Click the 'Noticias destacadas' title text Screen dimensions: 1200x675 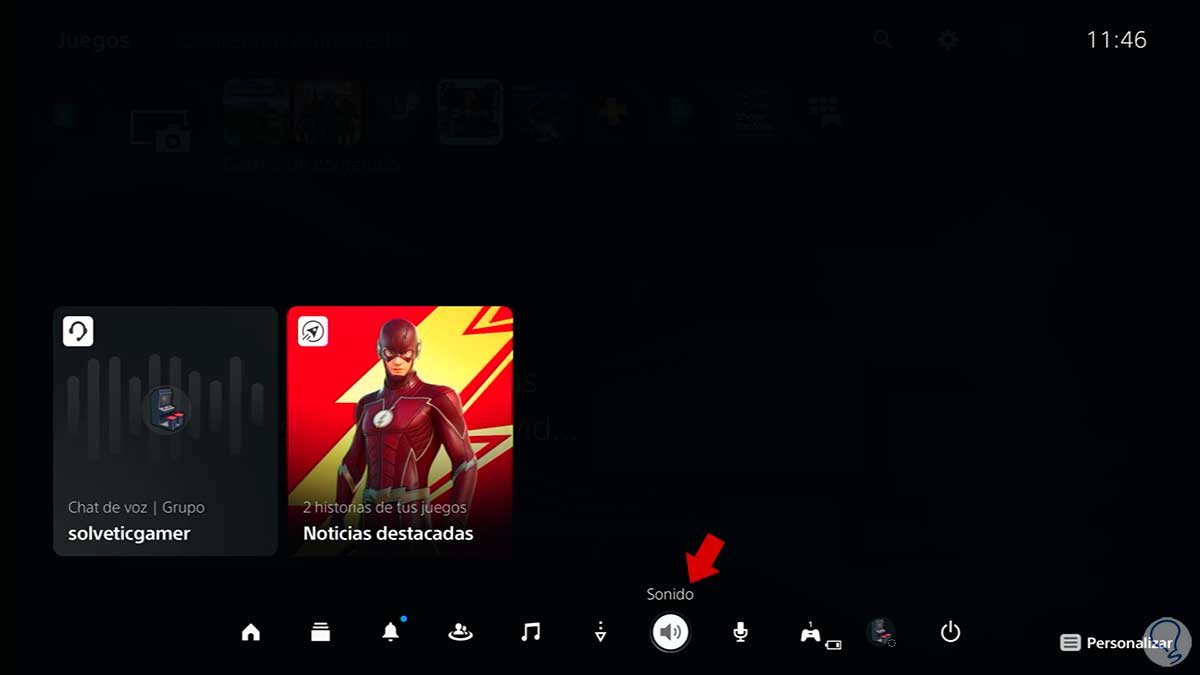click(x=388, y=533)
